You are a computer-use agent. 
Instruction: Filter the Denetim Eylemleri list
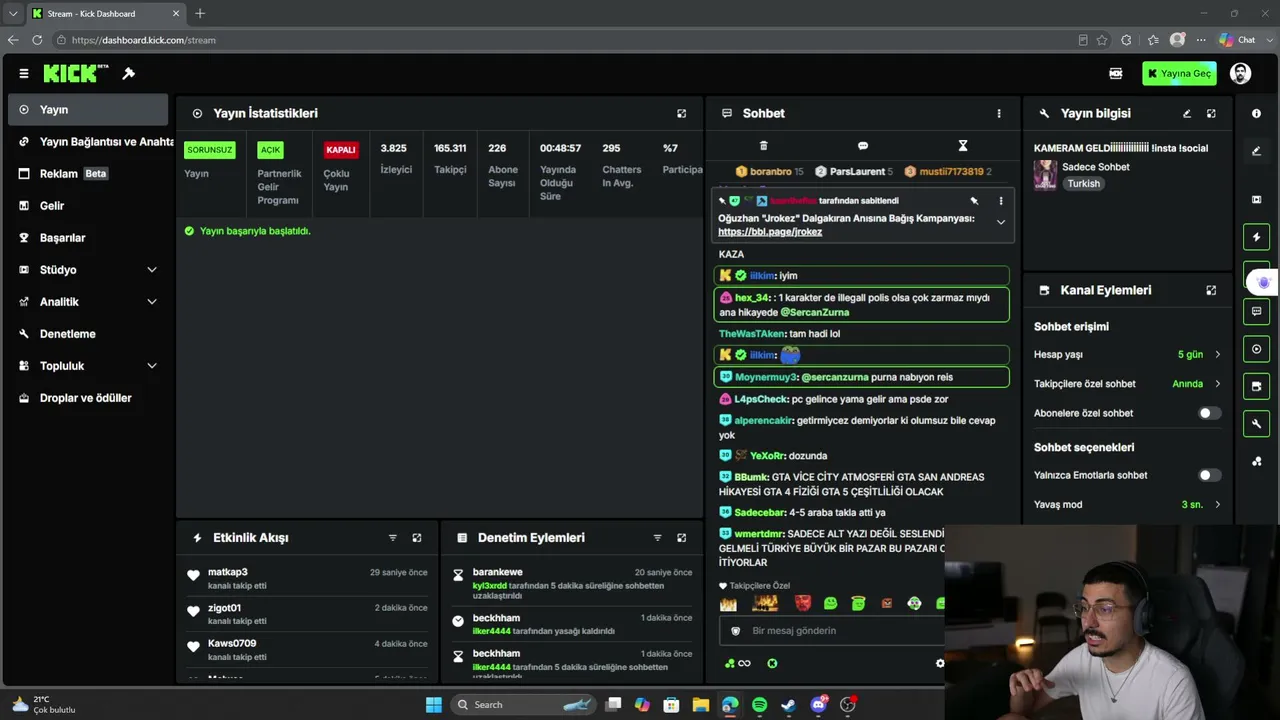click(x=658, y=538)
